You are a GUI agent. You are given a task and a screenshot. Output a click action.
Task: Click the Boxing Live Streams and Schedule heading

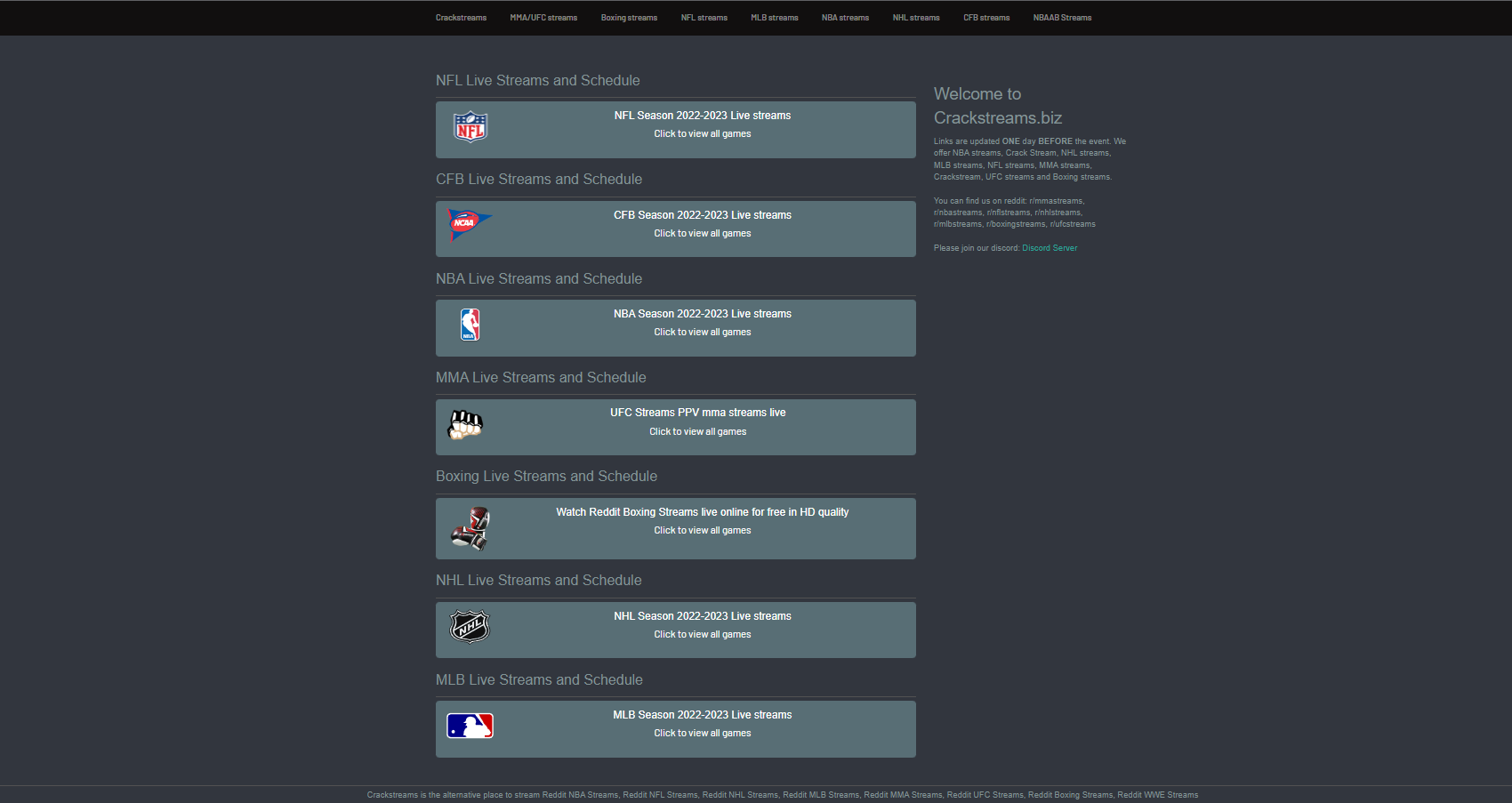pos(547,477)
